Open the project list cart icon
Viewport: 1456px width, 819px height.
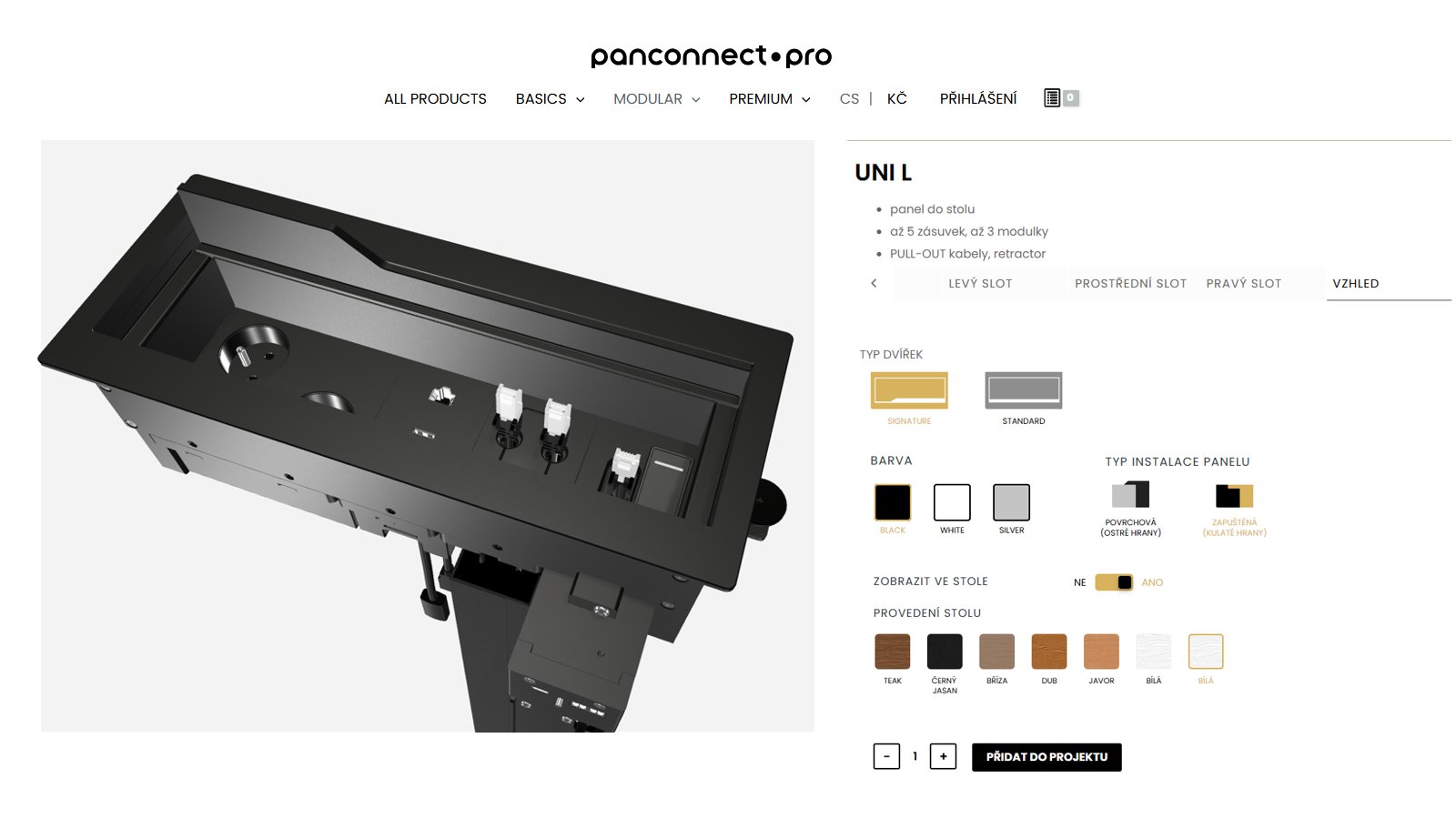[x=1061, y=98]
